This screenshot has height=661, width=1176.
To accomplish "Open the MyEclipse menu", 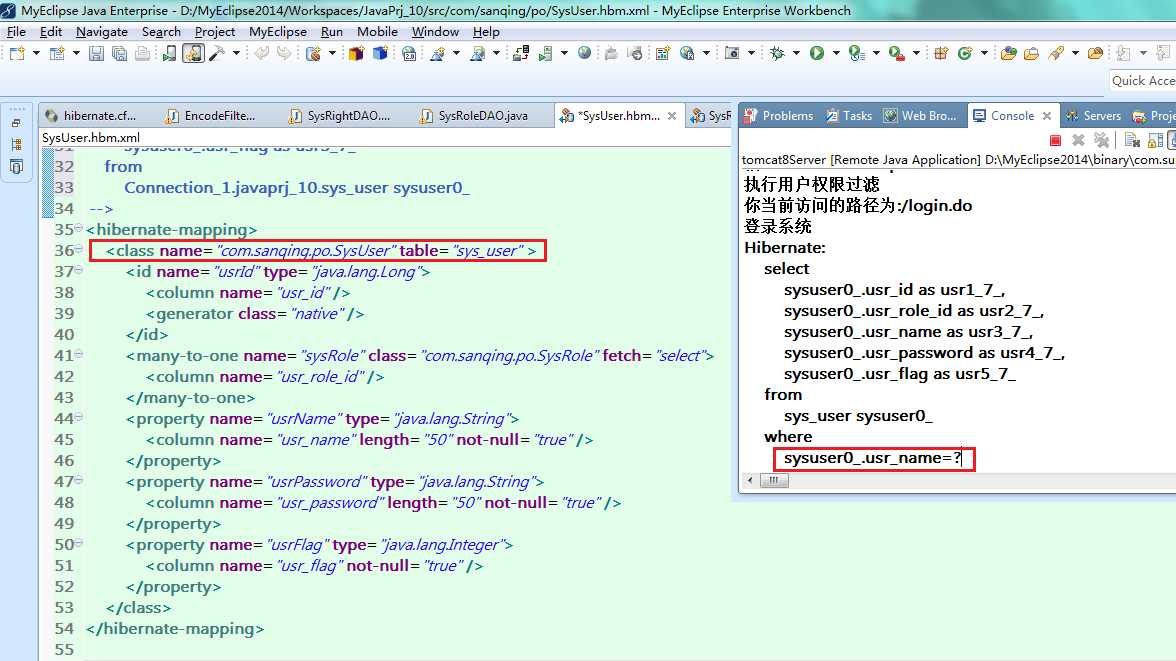I will 278,32.
